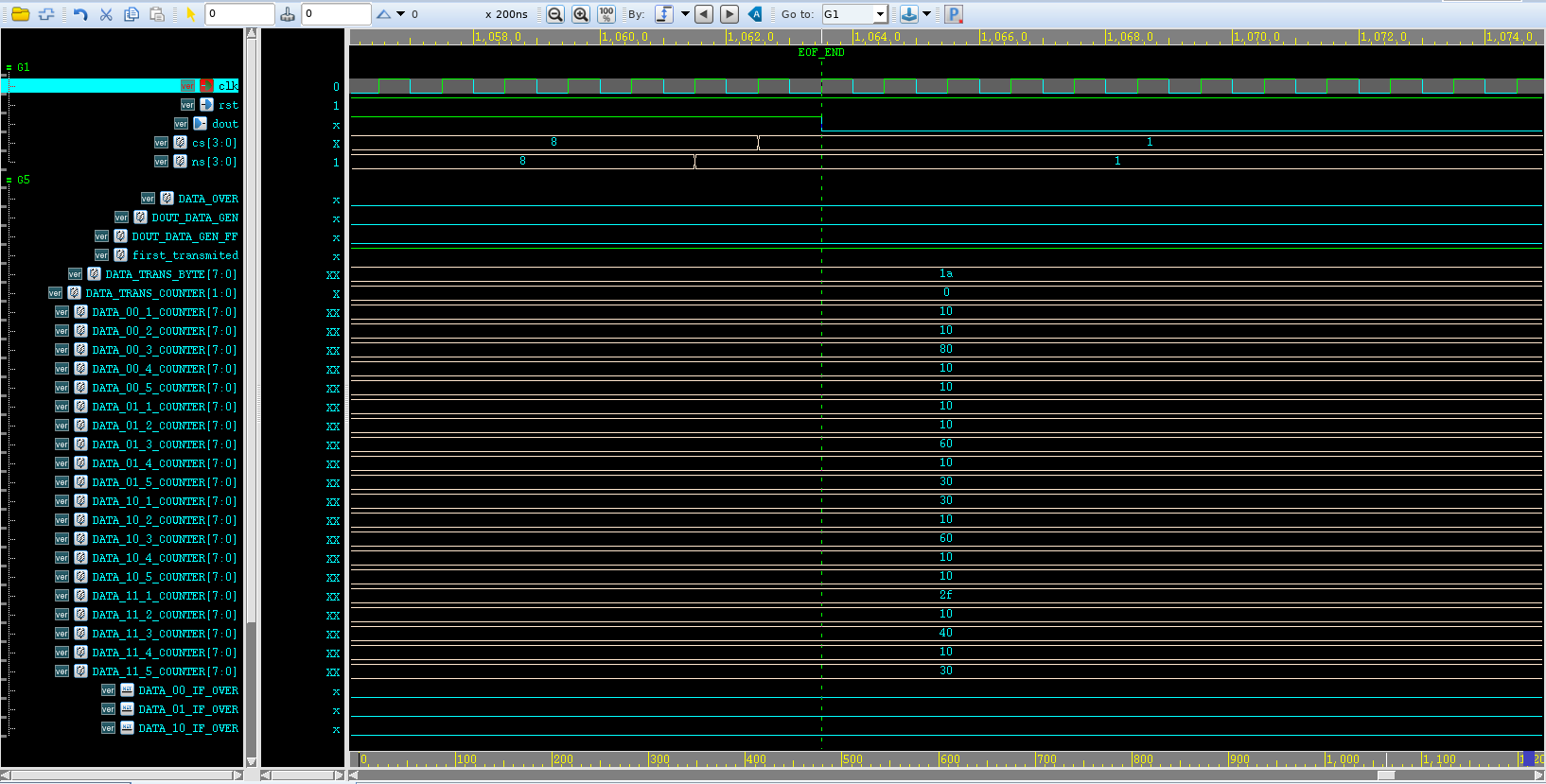Open the Go to G1 combo box
Screen dimensions: 1546x784
(854, 14)
